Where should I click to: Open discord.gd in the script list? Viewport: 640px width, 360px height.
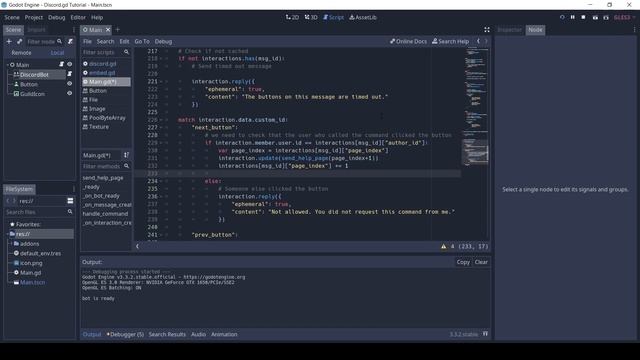102,64
